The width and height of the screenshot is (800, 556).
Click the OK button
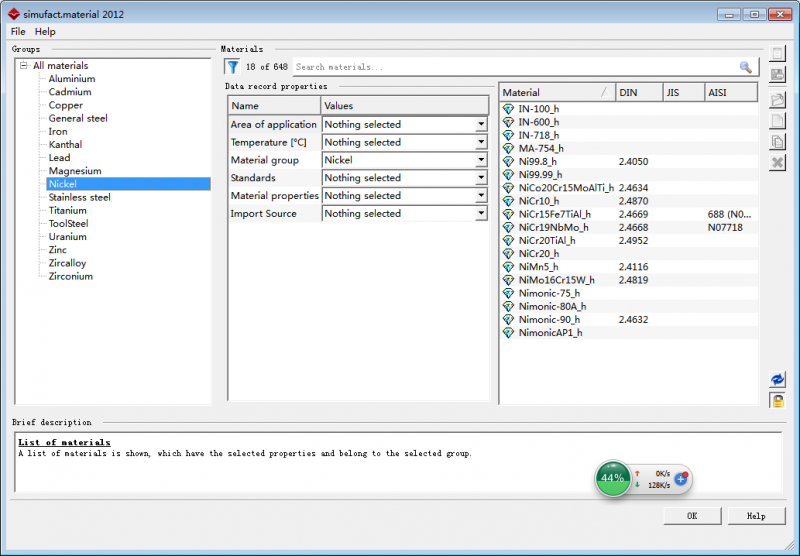pos(692,516)
